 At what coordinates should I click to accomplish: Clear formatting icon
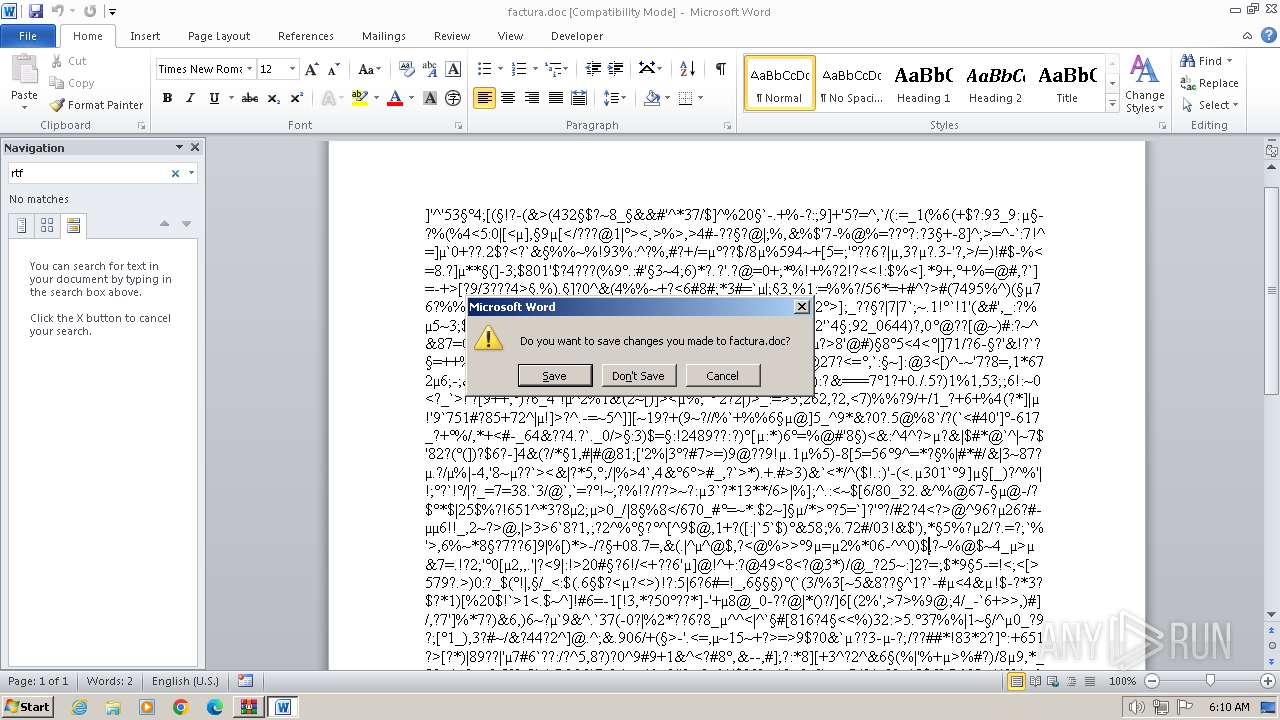pos(407,69)
